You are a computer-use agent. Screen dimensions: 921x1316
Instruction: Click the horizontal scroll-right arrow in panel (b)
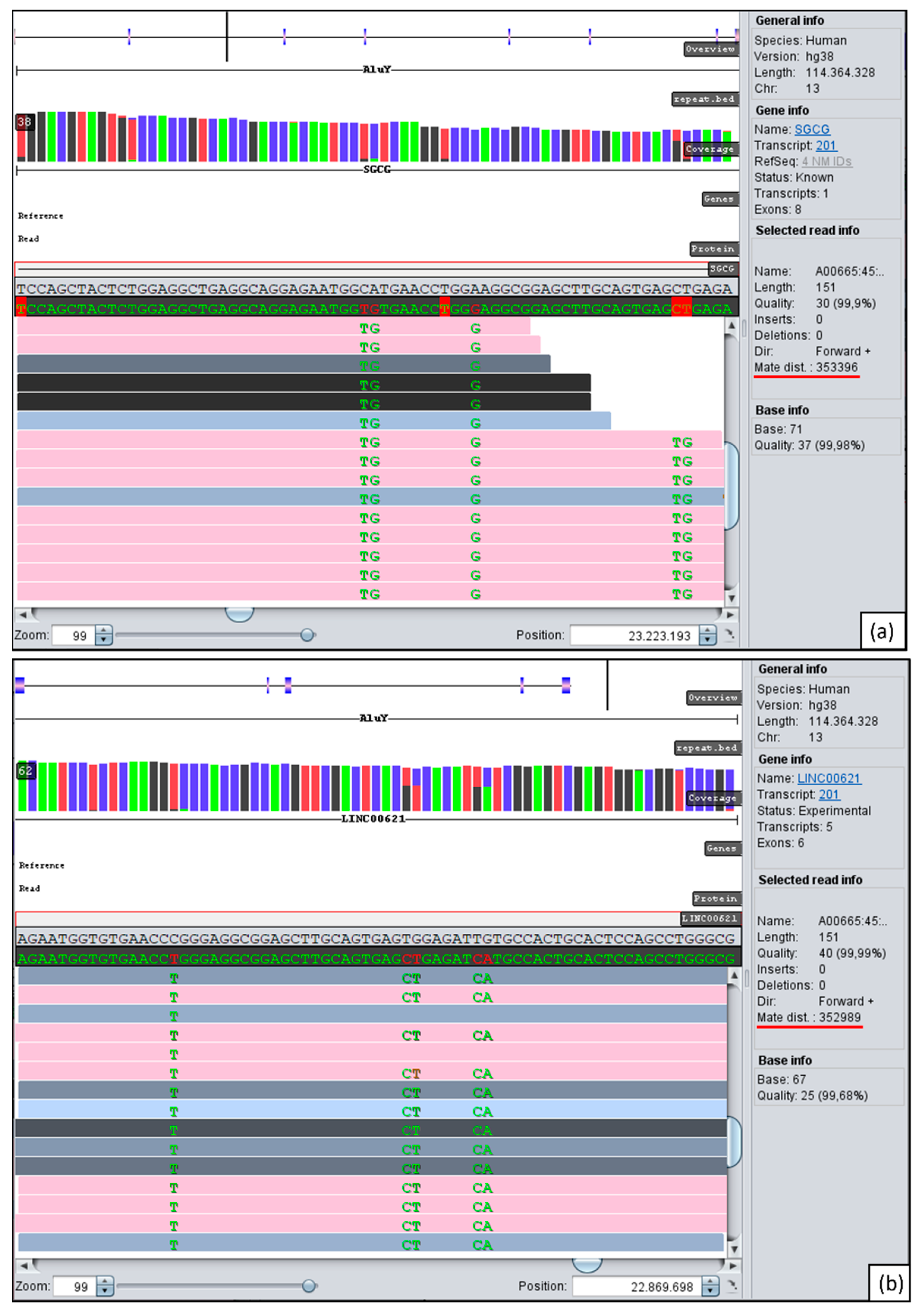click(x=733, y=1265)
